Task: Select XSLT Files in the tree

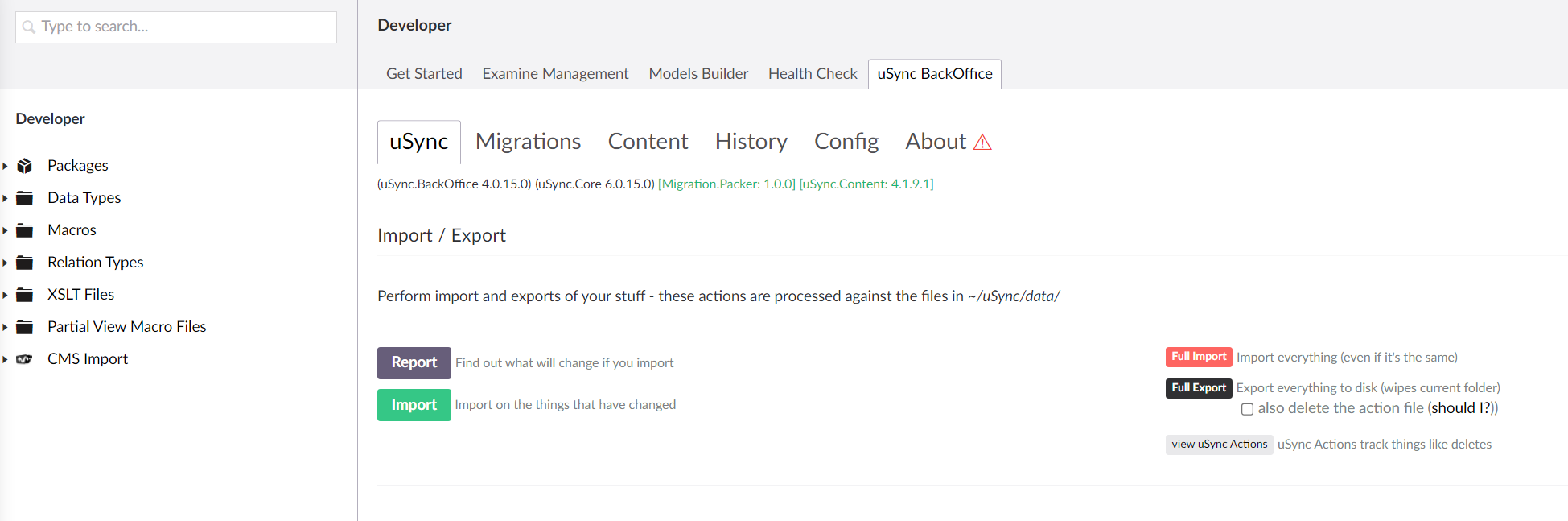Action: coord(81,295)
